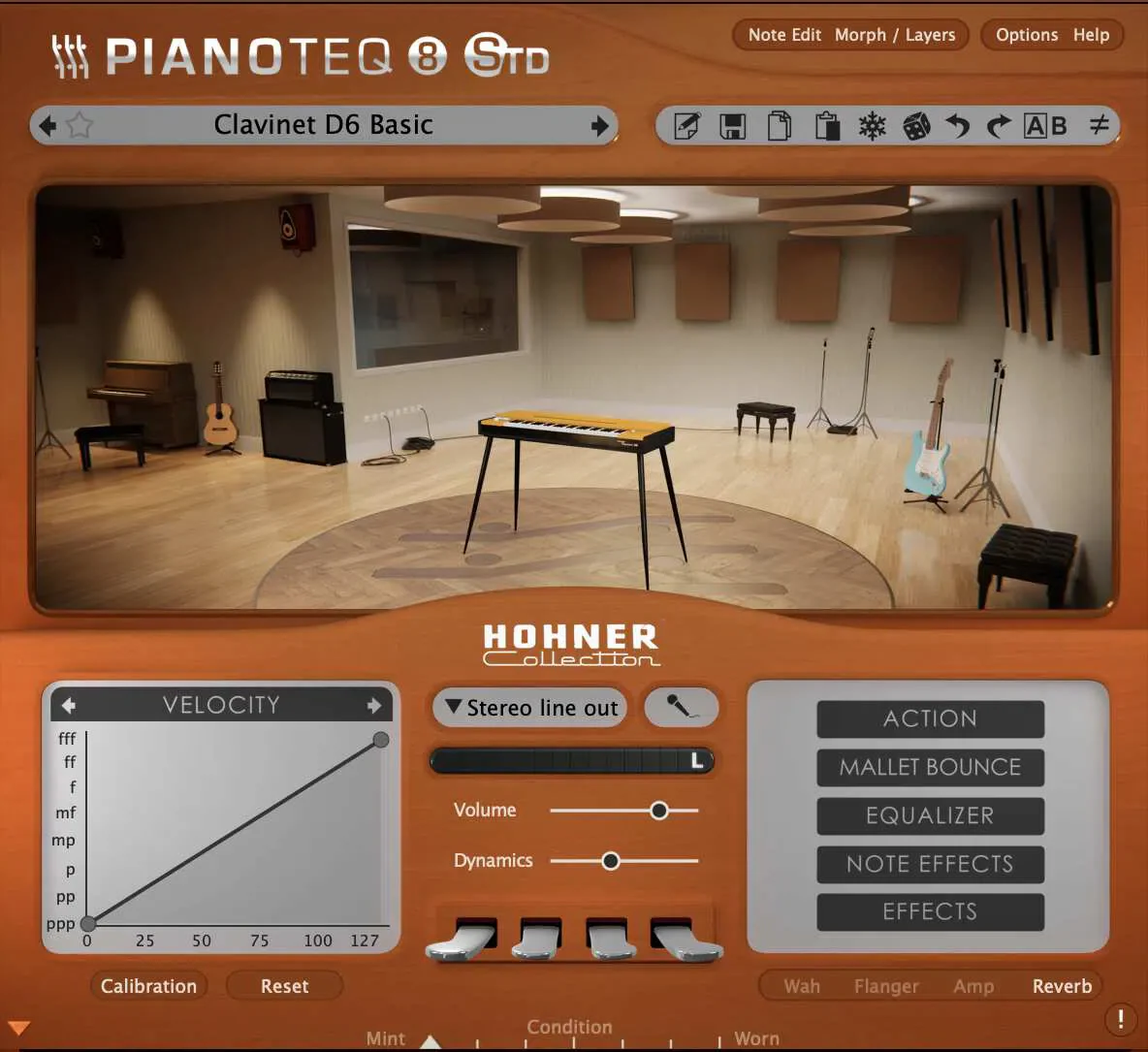
Task: Open the Note Edit menu
Action: click(x=784, y=35)
